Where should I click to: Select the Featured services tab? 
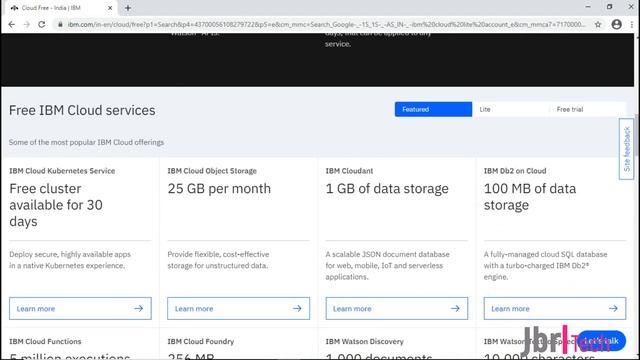433,109
